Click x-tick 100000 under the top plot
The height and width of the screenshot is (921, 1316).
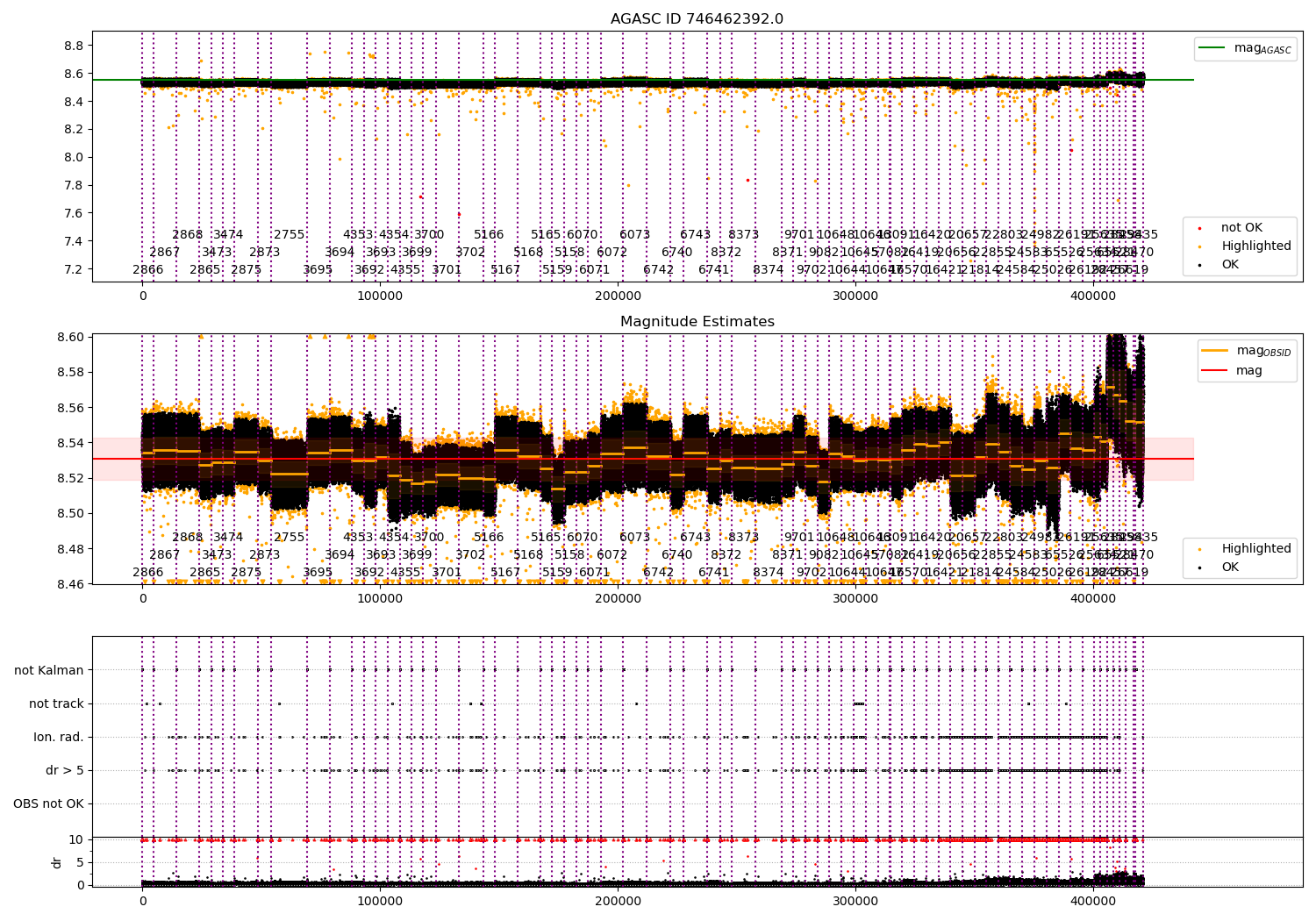click(x=380, y=296)
